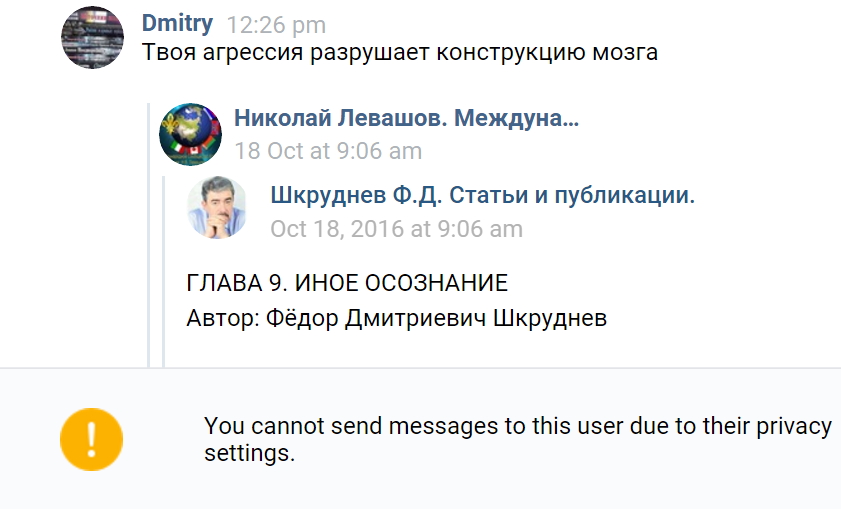This screenshot has width=841, height=509.
Task: Click the outer forwarded-post quote bar
Action: pyautogui.click(x=149, y=235)
